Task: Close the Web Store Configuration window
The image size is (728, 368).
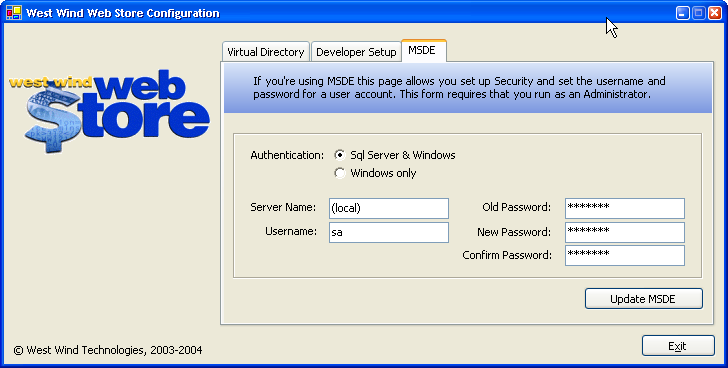Action: (x=714, y=13)
